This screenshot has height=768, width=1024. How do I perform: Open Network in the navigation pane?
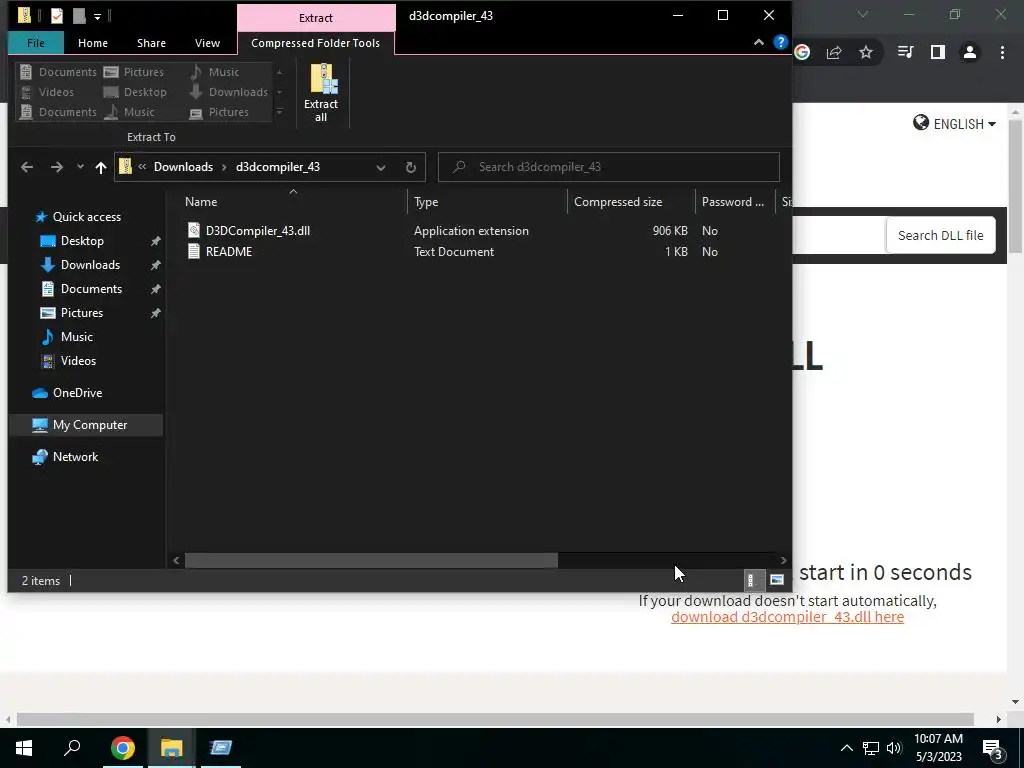(76, 457)
